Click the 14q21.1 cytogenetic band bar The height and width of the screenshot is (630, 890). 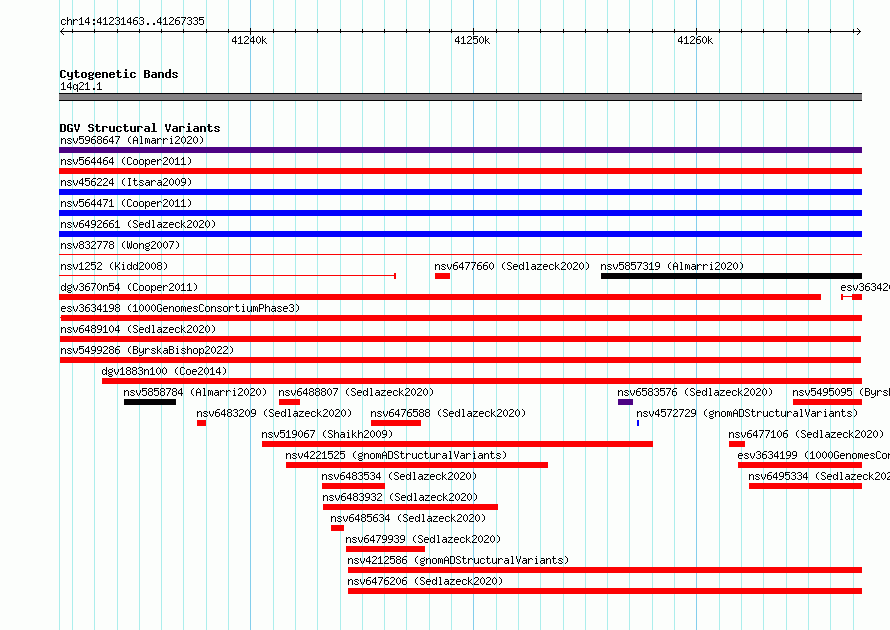pyautogui.click(x=460, y=97)
